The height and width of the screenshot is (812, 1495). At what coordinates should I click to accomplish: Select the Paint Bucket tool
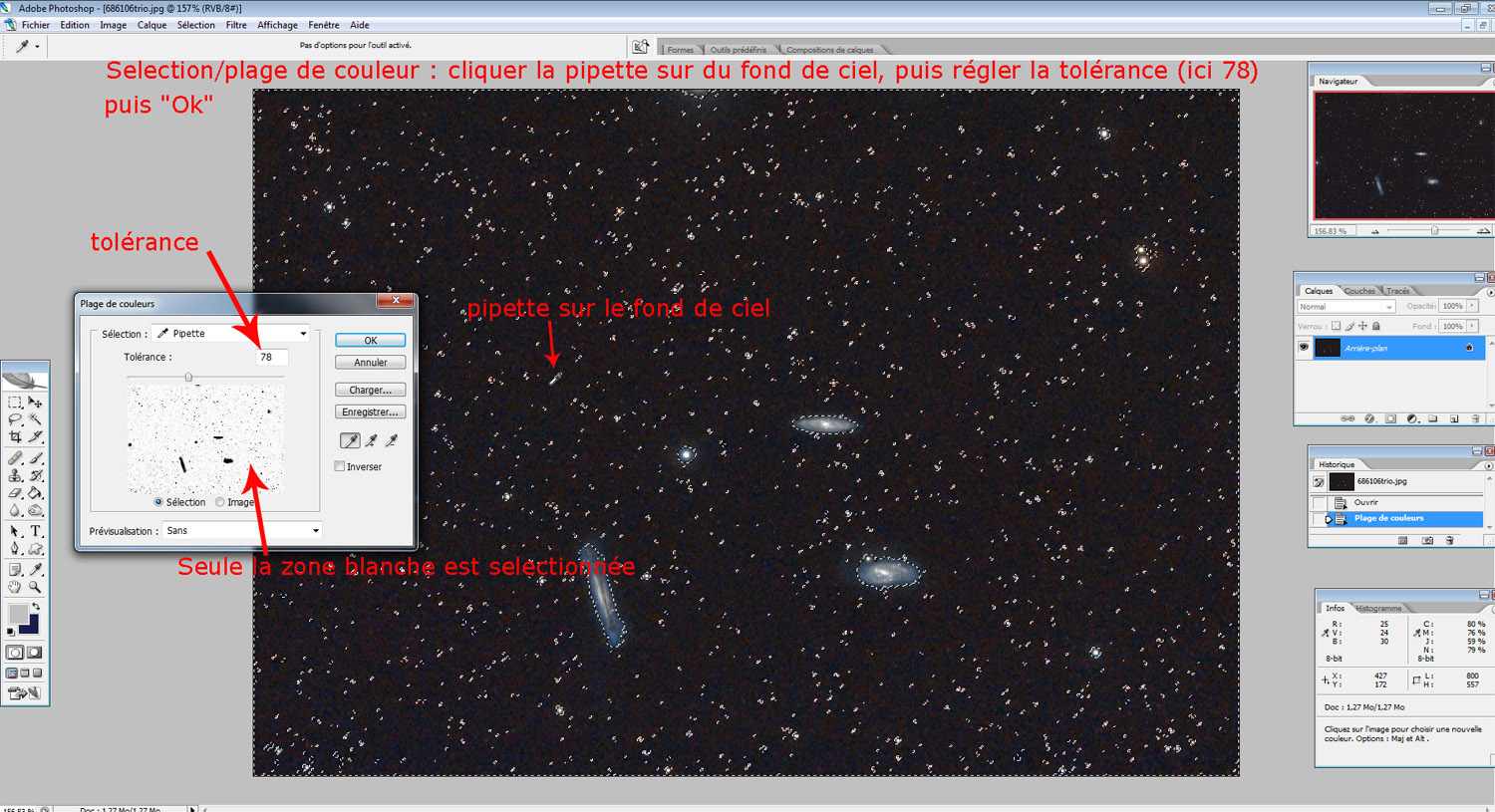[x=35, y=492]
